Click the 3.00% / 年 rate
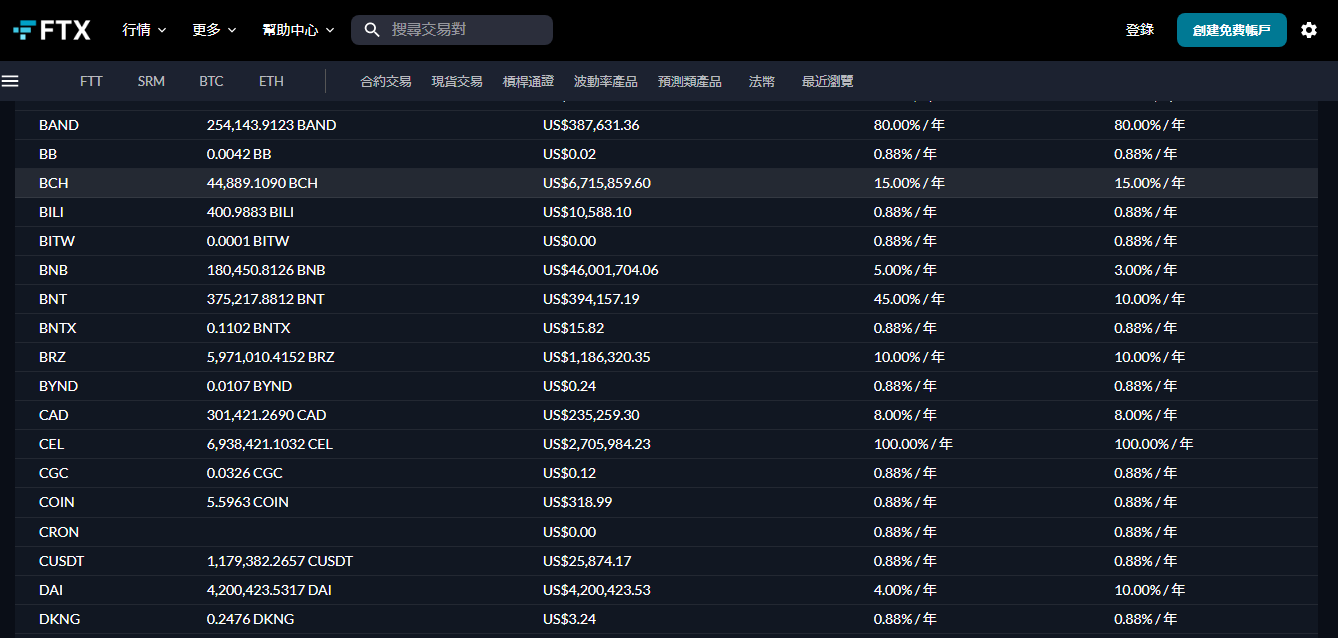This screenshot has height=638, width=1338. coord(1145,270)
